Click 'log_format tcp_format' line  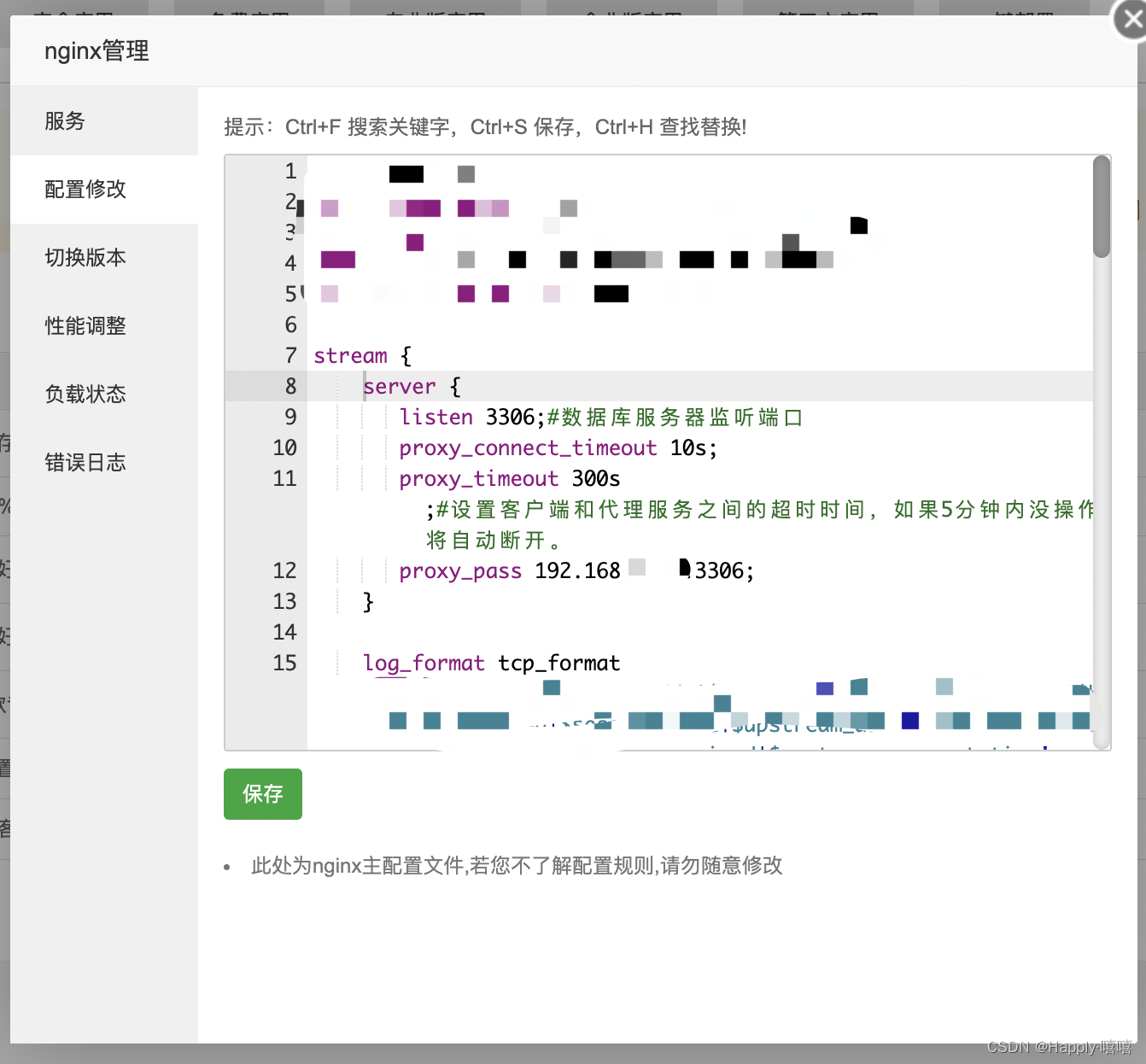coord(492,663)
